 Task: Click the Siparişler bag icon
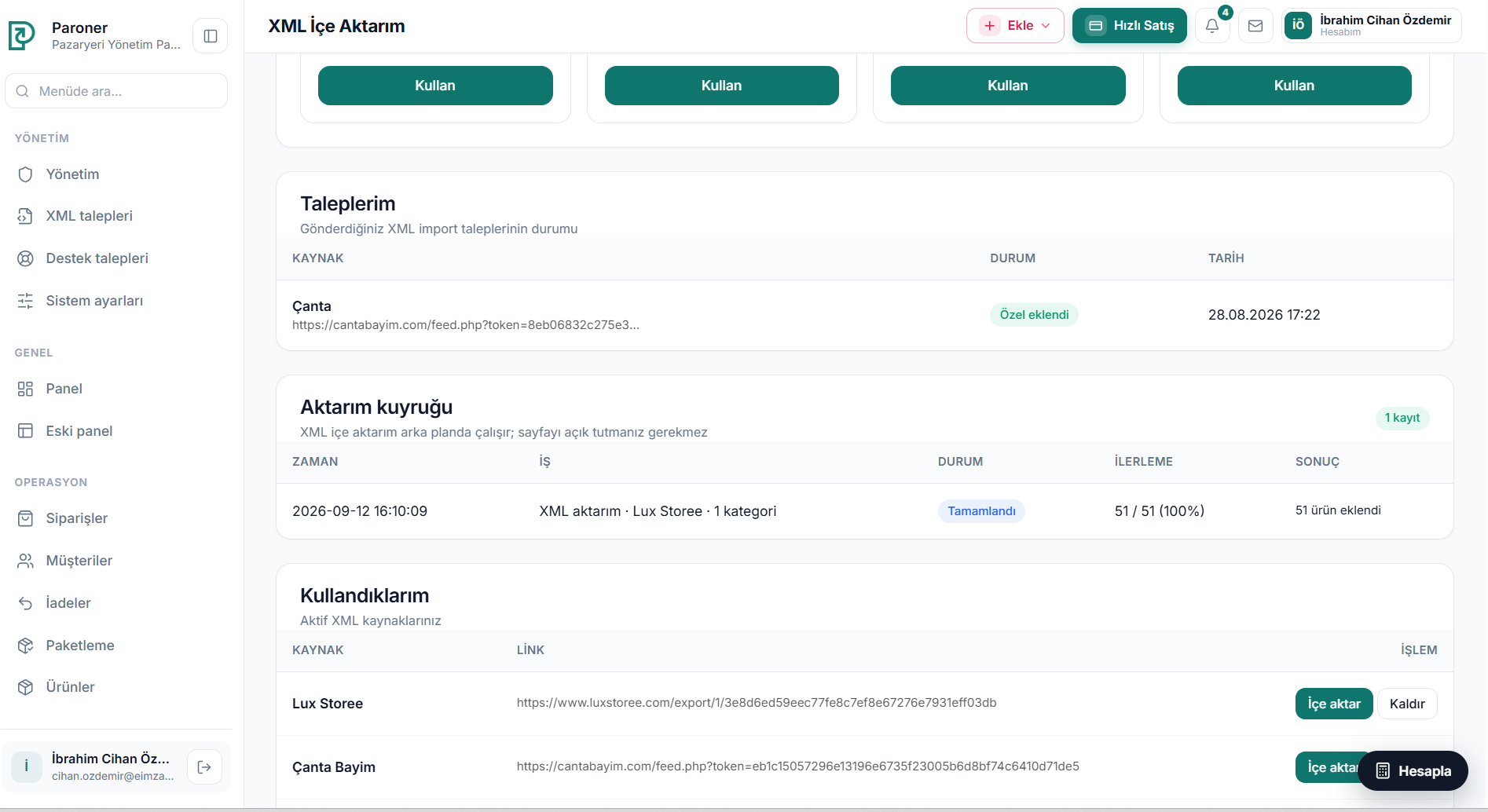[26, 518]
